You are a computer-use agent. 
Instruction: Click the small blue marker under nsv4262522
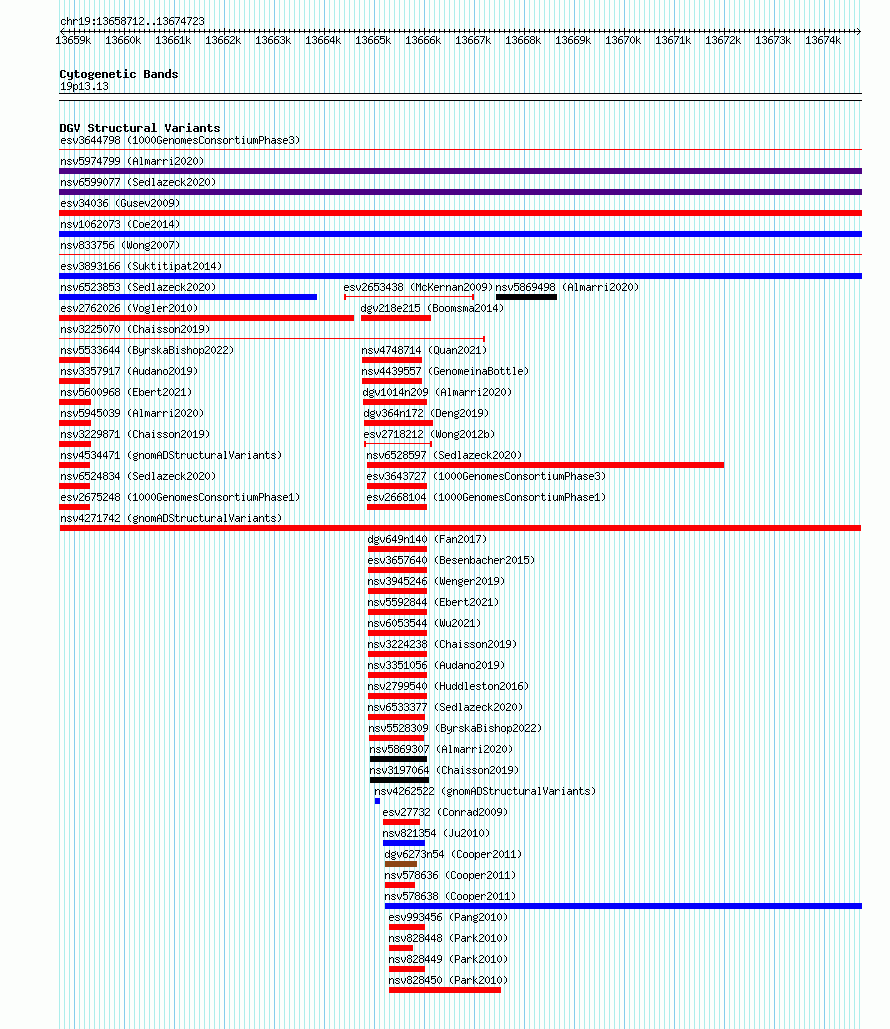tap(377, 801)
